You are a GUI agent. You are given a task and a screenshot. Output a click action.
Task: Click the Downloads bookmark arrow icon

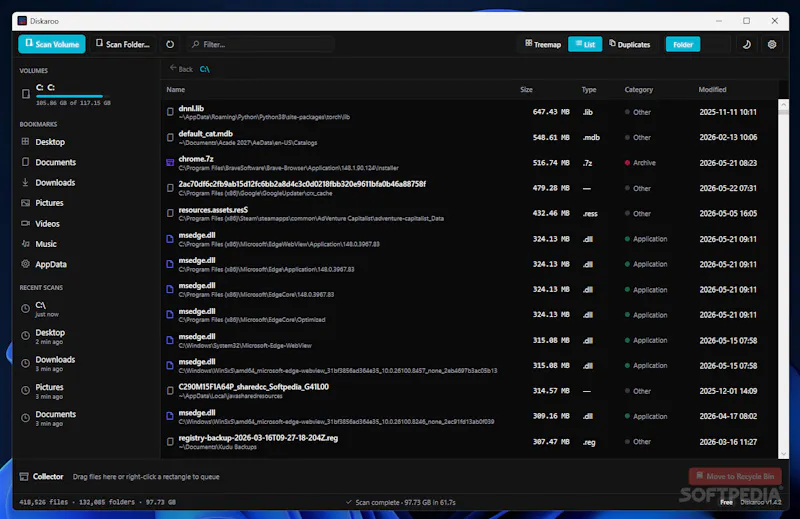click(25, 182)
